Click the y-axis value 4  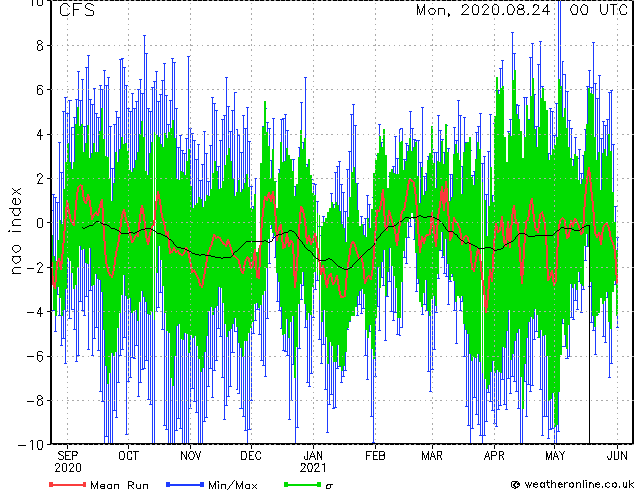(x=40, y=134)
